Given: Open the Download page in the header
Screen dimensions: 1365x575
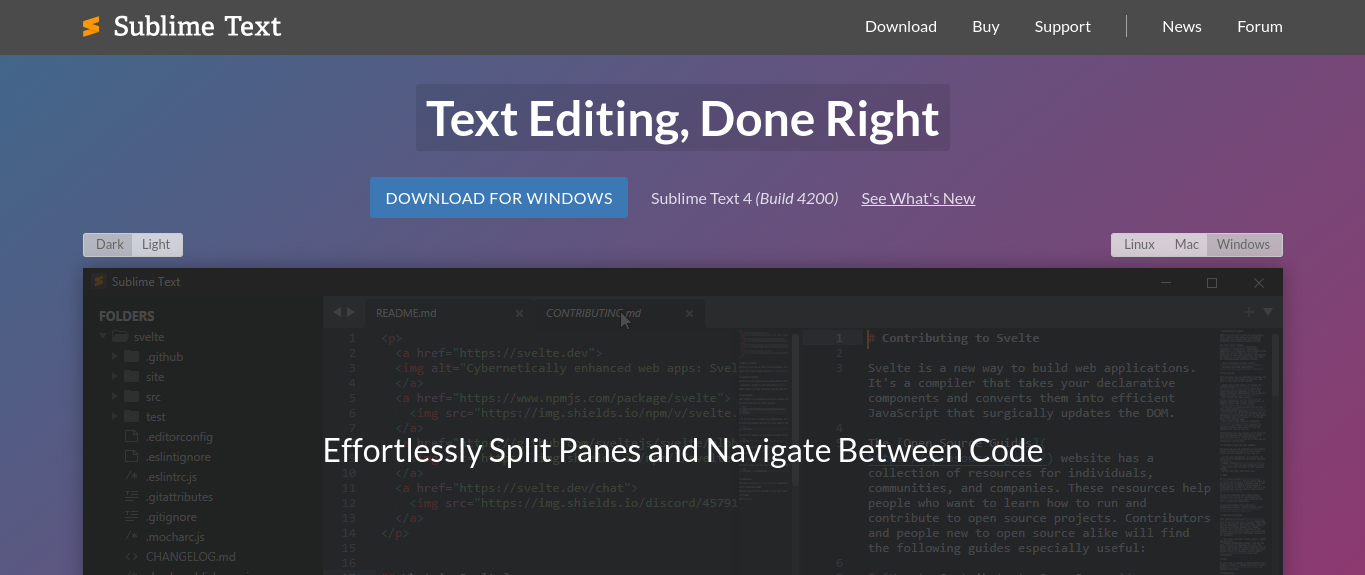Looking at the screenshot, I should (901, 27).
